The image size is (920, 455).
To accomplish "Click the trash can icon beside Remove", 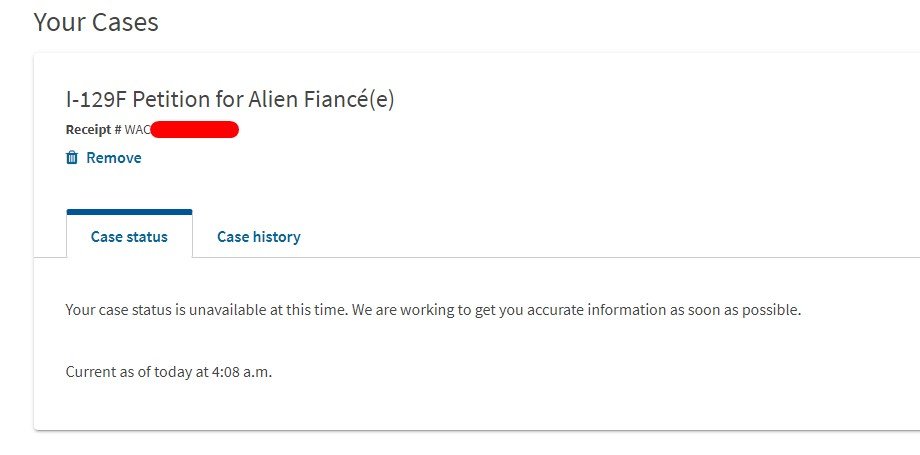I will [x=72, y=157].
